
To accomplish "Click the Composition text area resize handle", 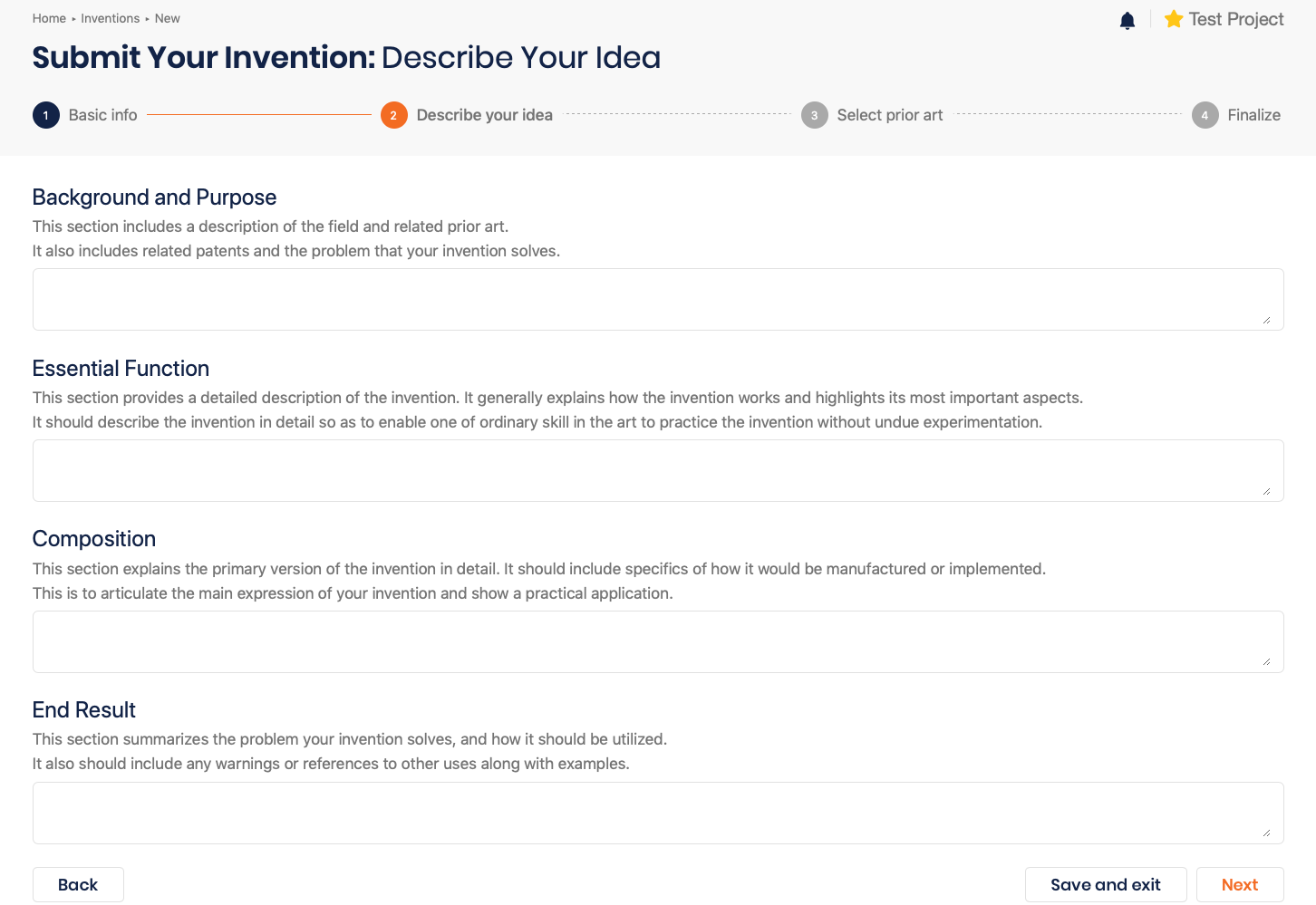I will point(1266,662).
